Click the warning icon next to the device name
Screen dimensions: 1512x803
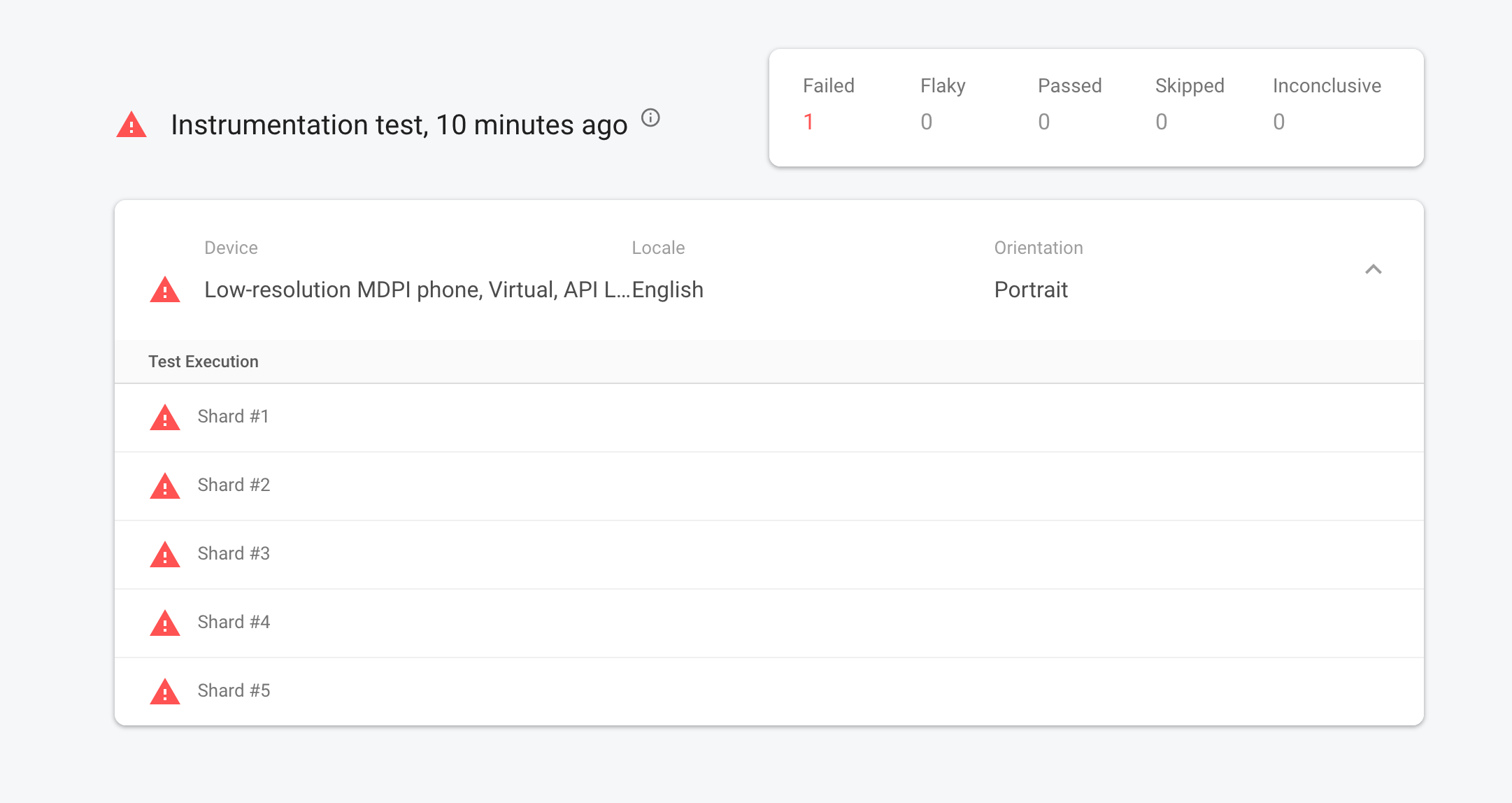(x=165, y=290)
